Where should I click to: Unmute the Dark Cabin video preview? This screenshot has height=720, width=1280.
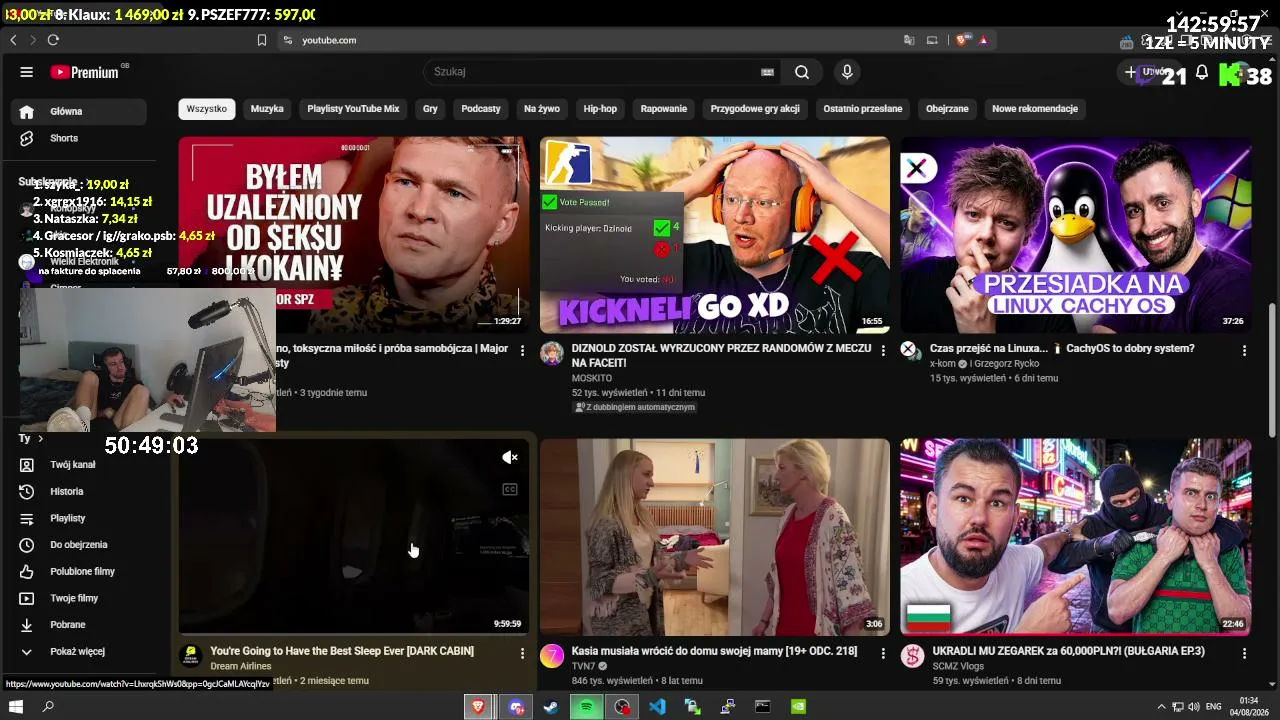tap(510, 458)
